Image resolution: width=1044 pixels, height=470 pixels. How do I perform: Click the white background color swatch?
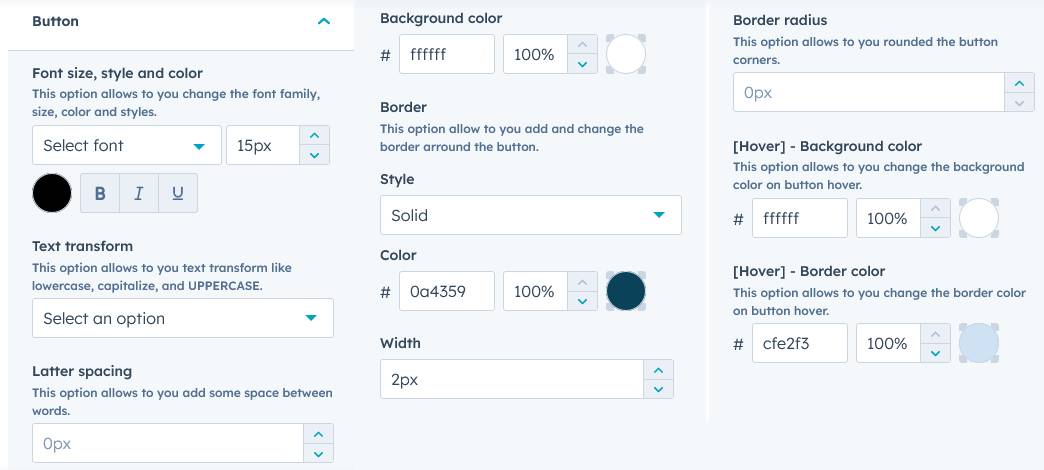tap(626, 54)
